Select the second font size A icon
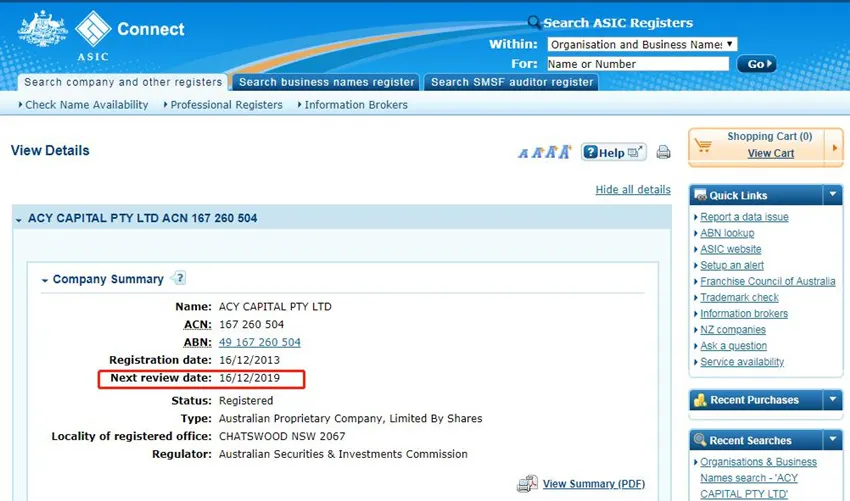This screenshot has height=501, width=850. (x=537, y=152)
